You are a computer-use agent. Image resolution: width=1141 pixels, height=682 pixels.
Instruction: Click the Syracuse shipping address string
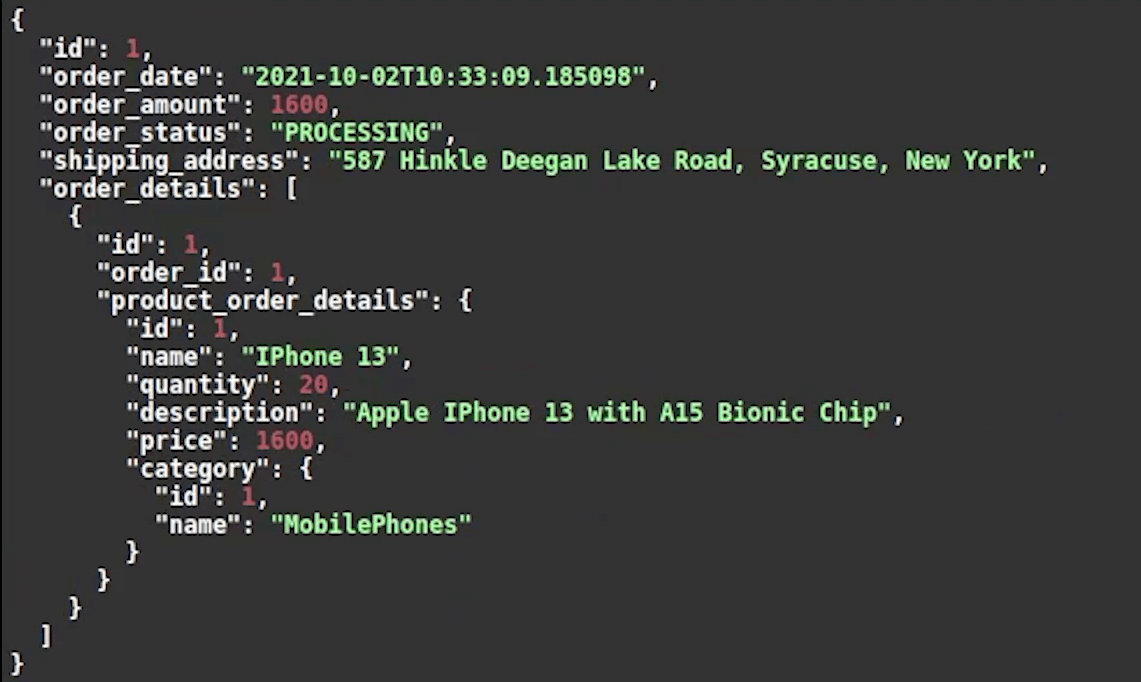pyautogui.click(x=681, y=161)
